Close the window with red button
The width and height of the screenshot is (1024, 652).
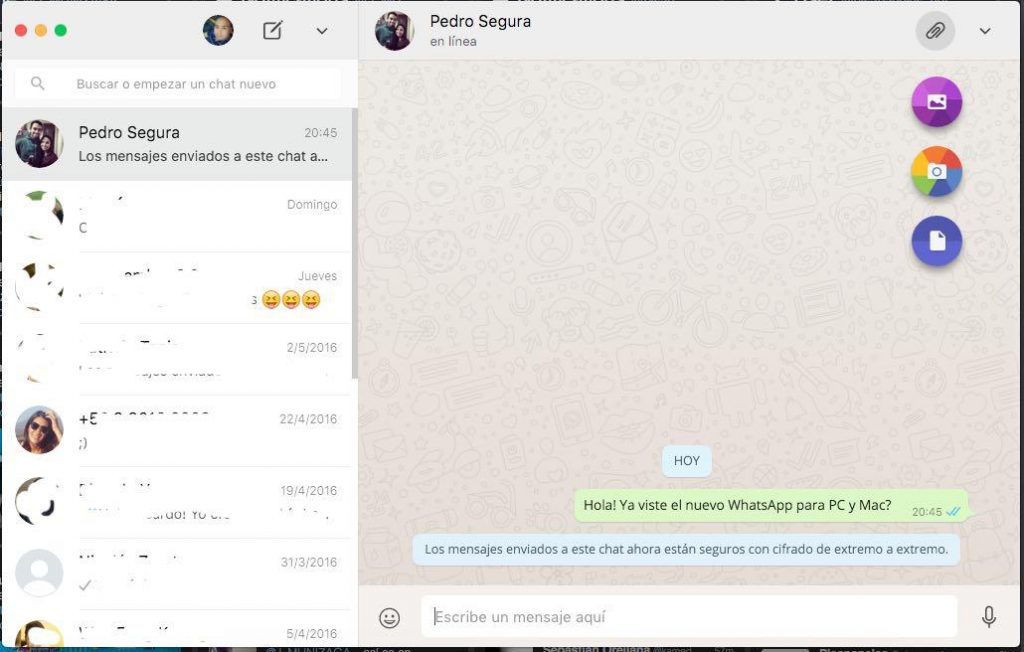21,30
